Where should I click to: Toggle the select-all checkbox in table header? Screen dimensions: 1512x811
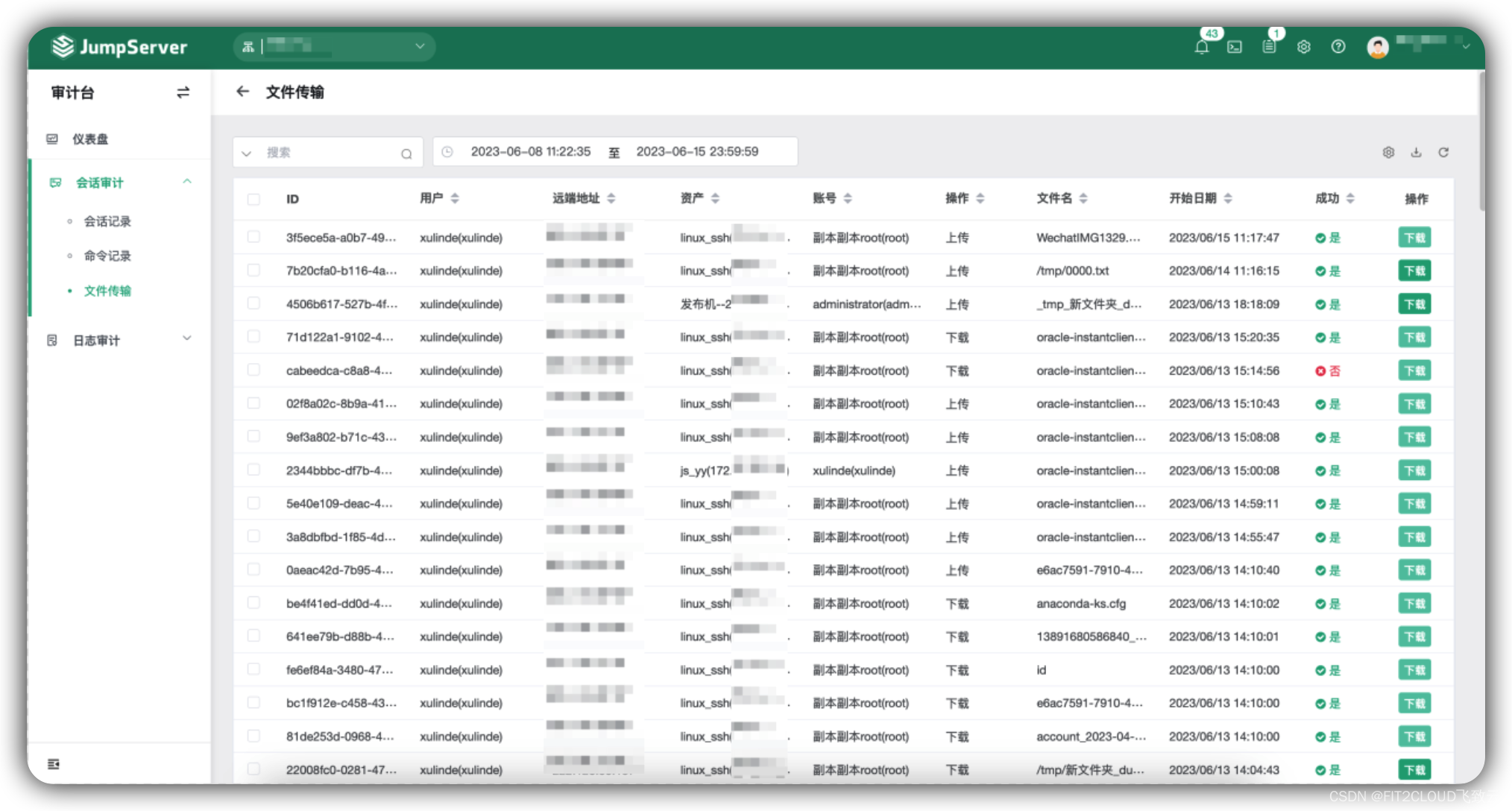[253, 199]
